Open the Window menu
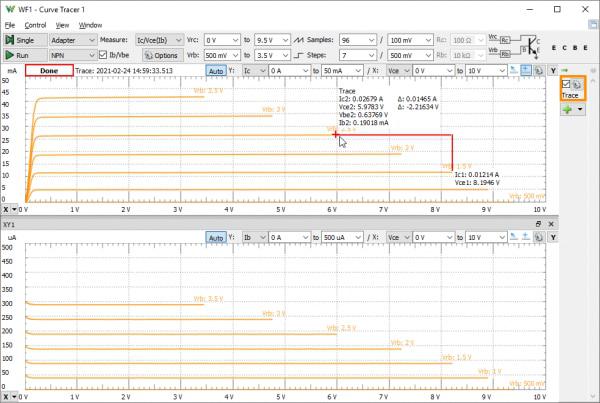This screenshot has width=600, height=403. tap(90, 24)
